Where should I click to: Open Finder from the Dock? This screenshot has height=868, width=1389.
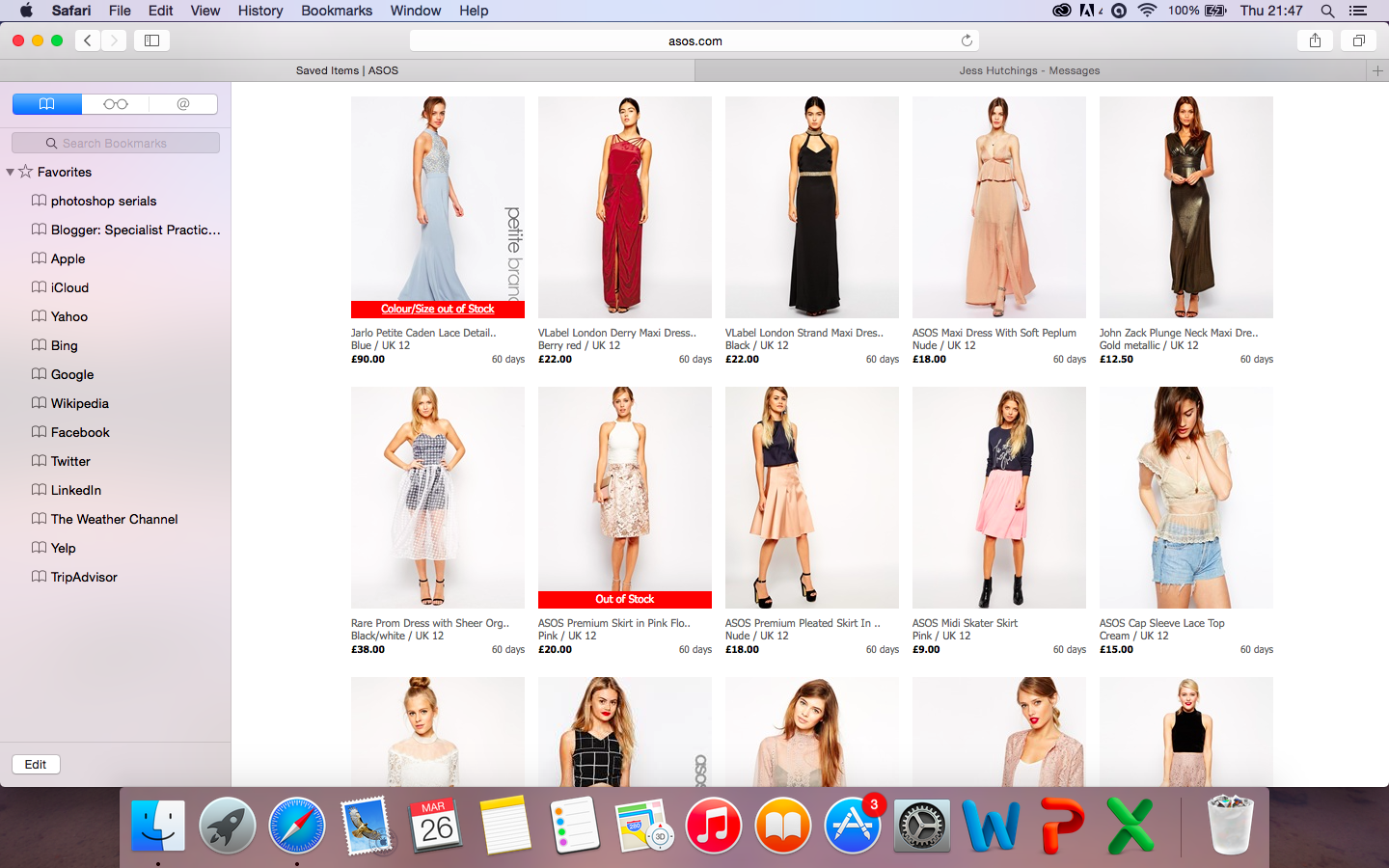coord(158,826)
